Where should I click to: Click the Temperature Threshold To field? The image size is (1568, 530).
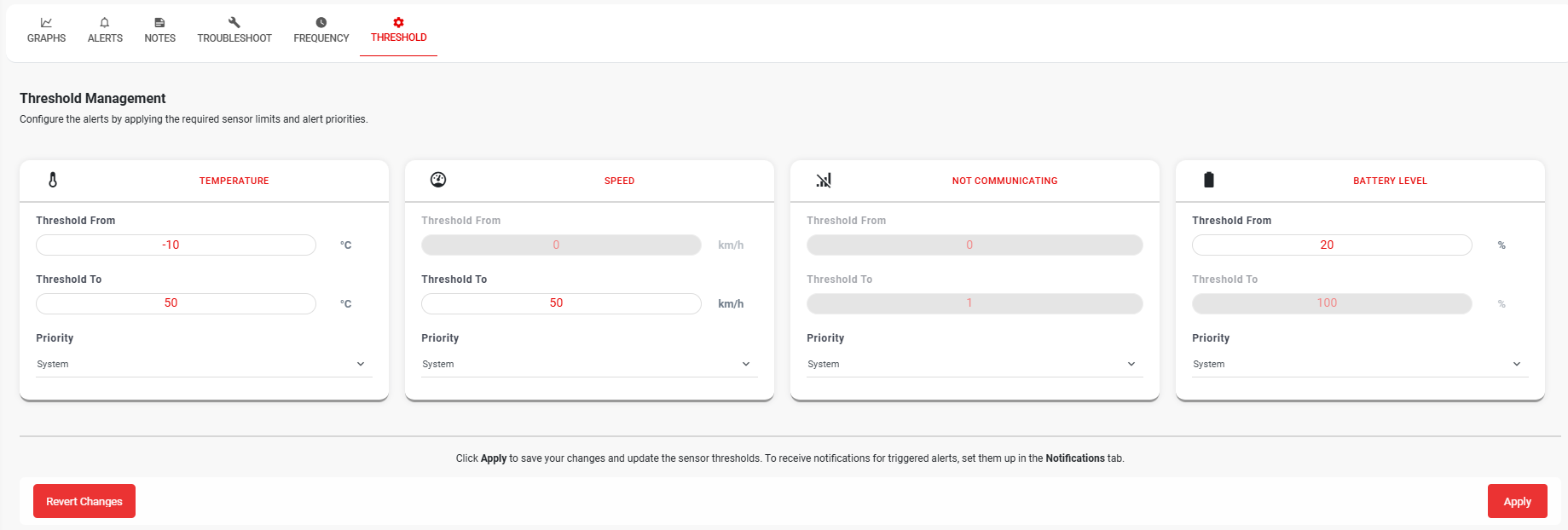click(176, 303)
